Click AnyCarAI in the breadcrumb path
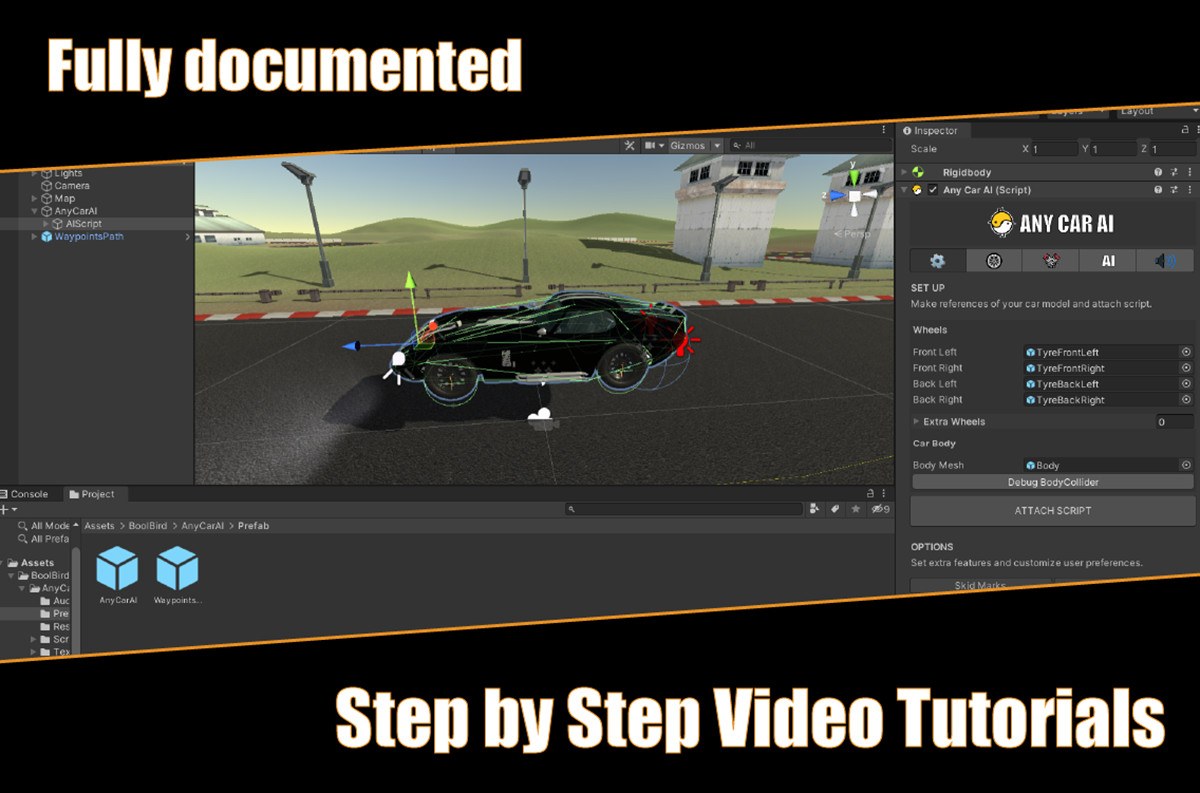1200x793 pixels. (x=203, y=526)
